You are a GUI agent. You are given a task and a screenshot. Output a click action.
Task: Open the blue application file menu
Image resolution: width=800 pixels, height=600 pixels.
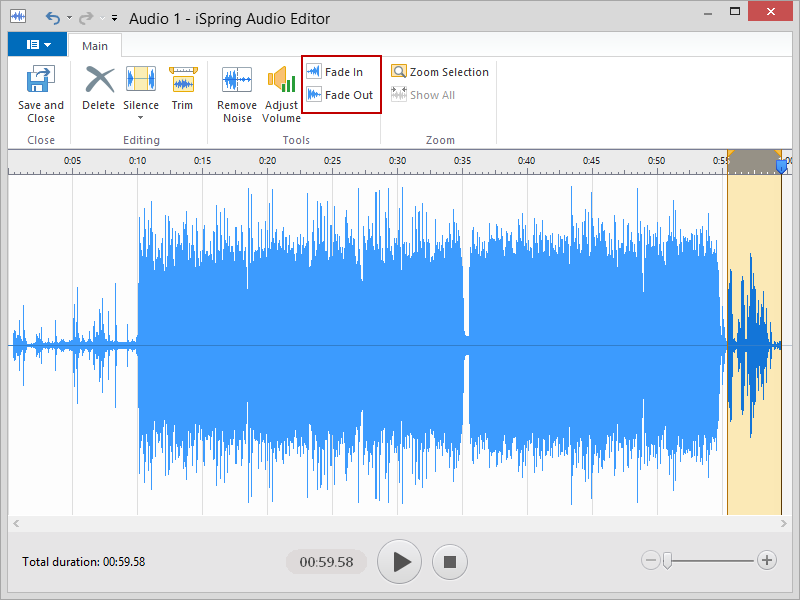coord(38,44)
